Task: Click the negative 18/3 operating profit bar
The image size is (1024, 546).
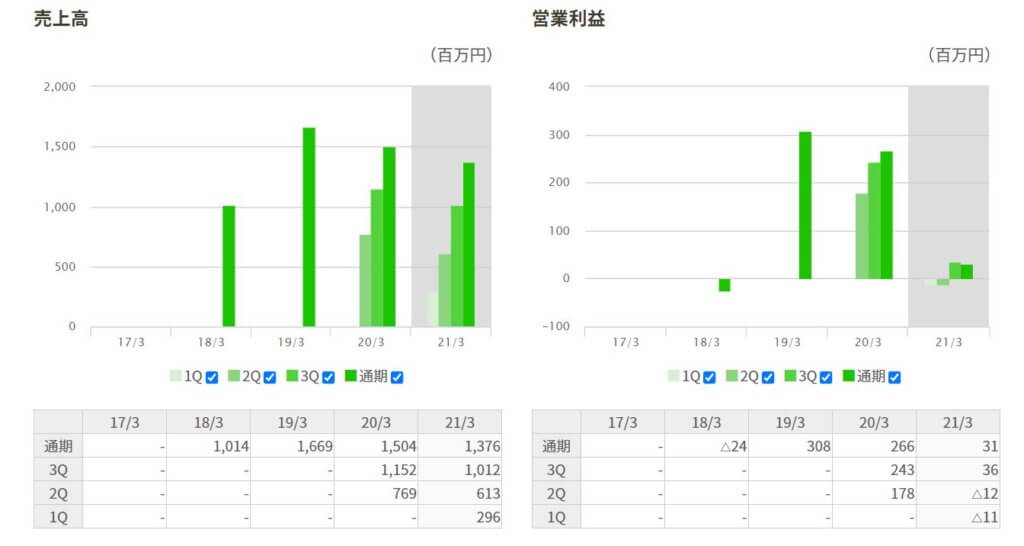Action: 725,285
